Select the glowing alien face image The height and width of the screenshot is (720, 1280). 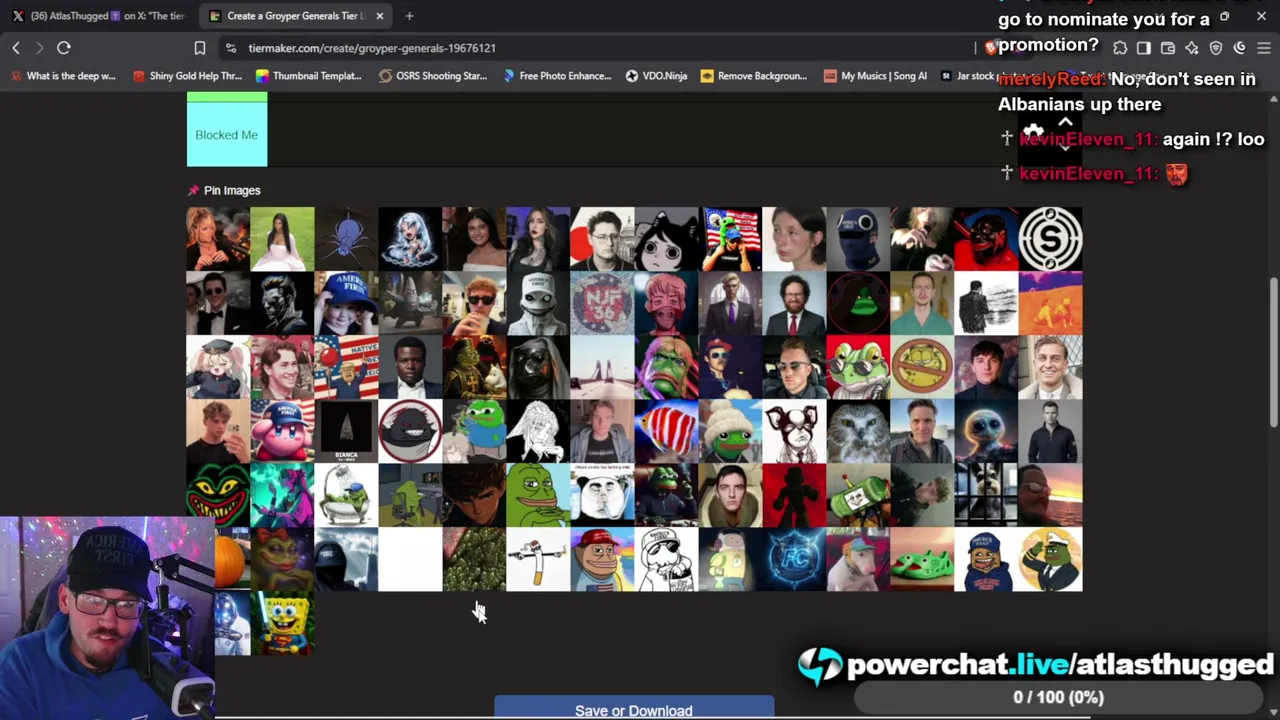986,431
